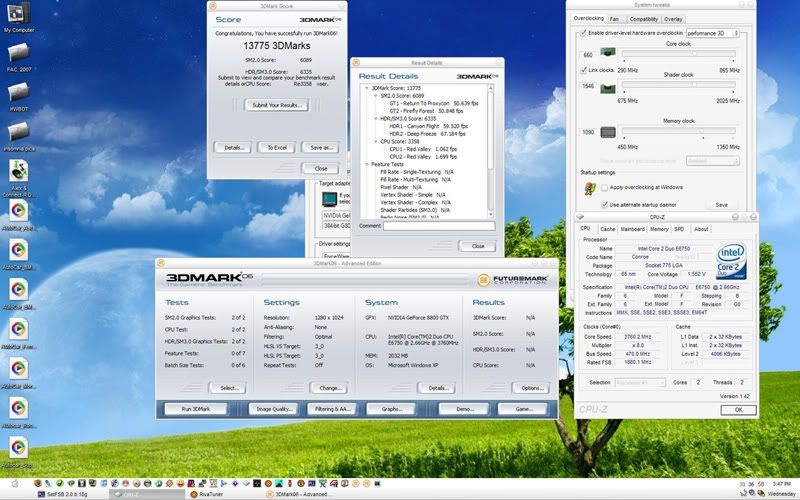Click the core clock chip icon
Screen dimensions: 800x500
coord(608,54)
